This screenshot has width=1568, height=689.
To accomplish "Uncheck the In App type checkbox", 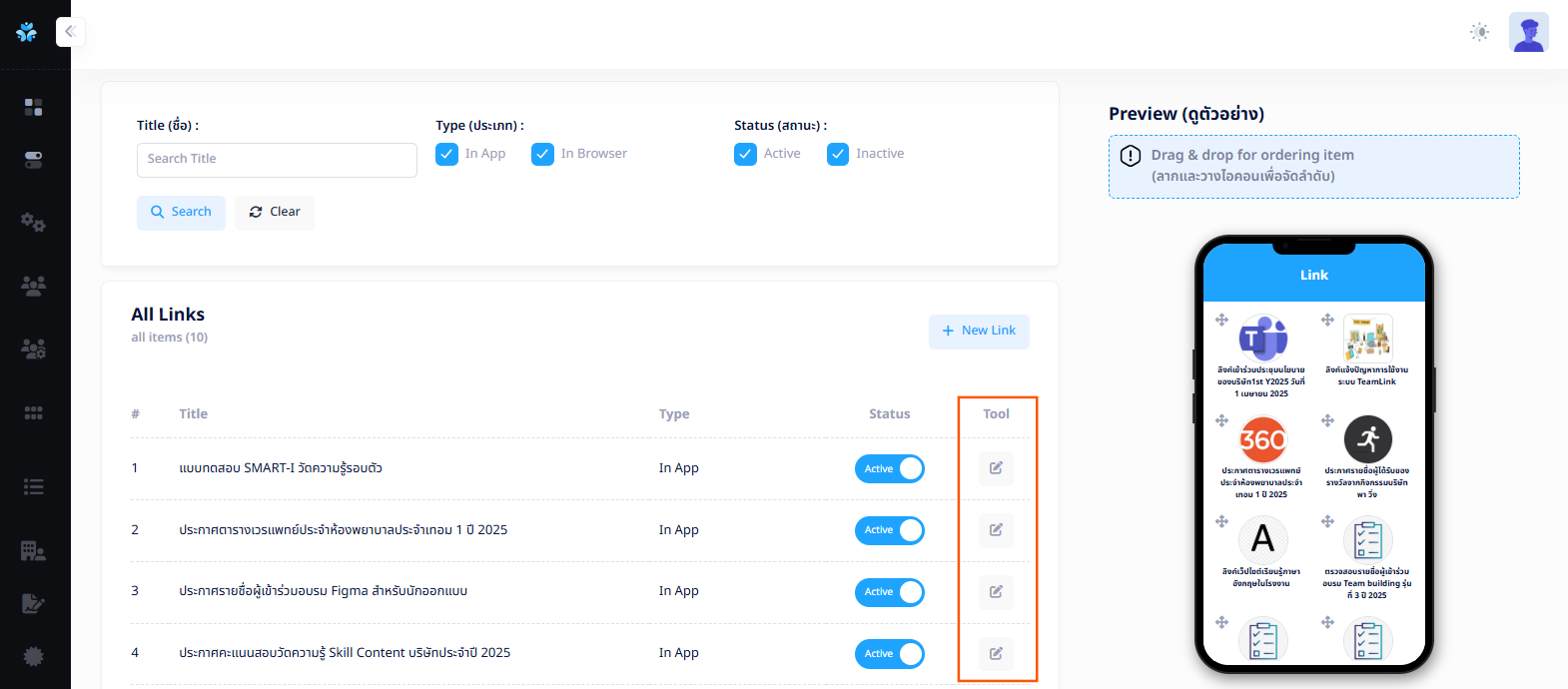I will (x=446, y=154).
